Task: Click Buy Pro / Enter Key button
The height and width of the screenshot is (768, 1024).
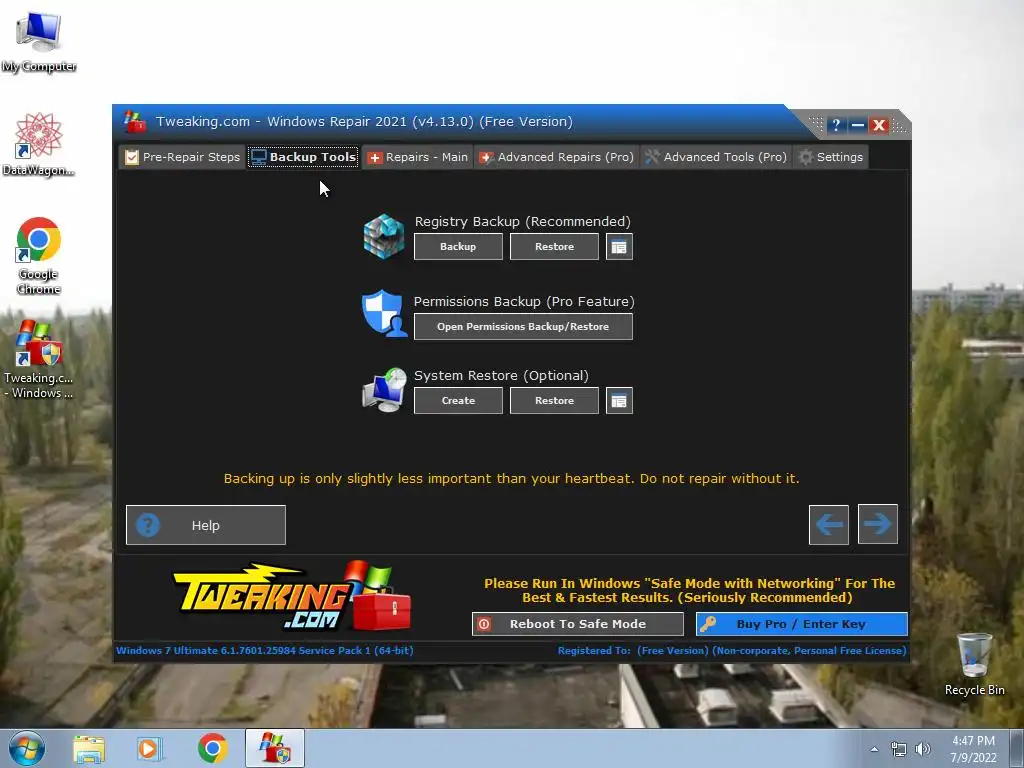Action: (x=801, y=624)
